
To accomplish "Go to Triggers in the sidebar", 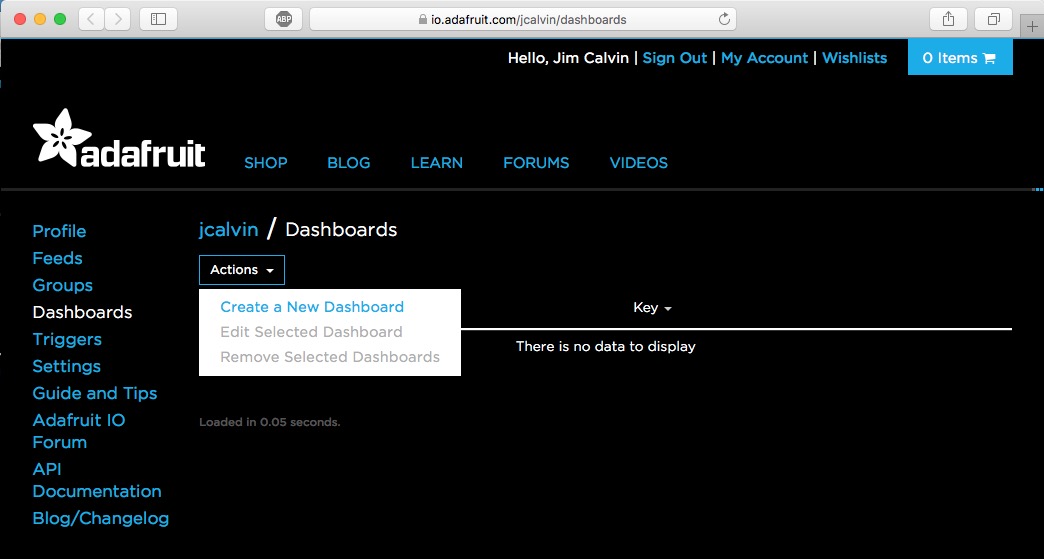I will coord(67,339).
